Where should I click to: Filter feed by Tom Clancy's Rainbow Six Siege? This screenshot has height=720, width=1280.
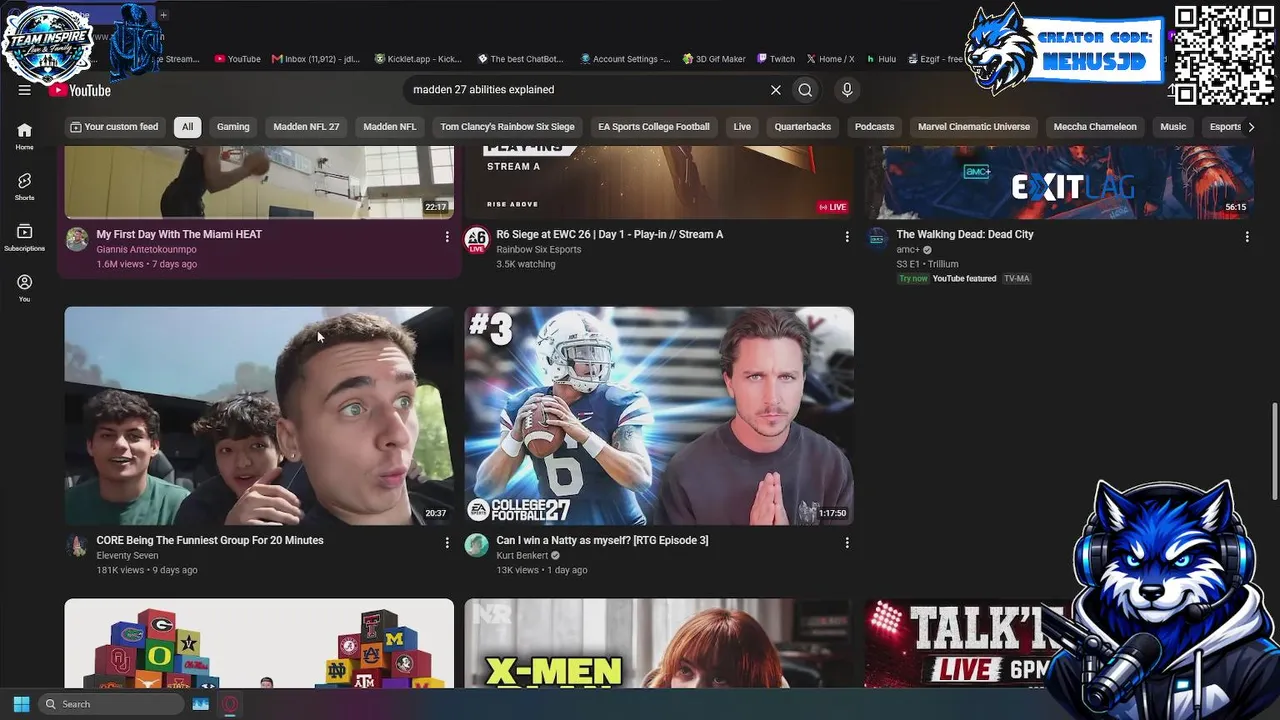pyautogui.click(x=507, y=127)
